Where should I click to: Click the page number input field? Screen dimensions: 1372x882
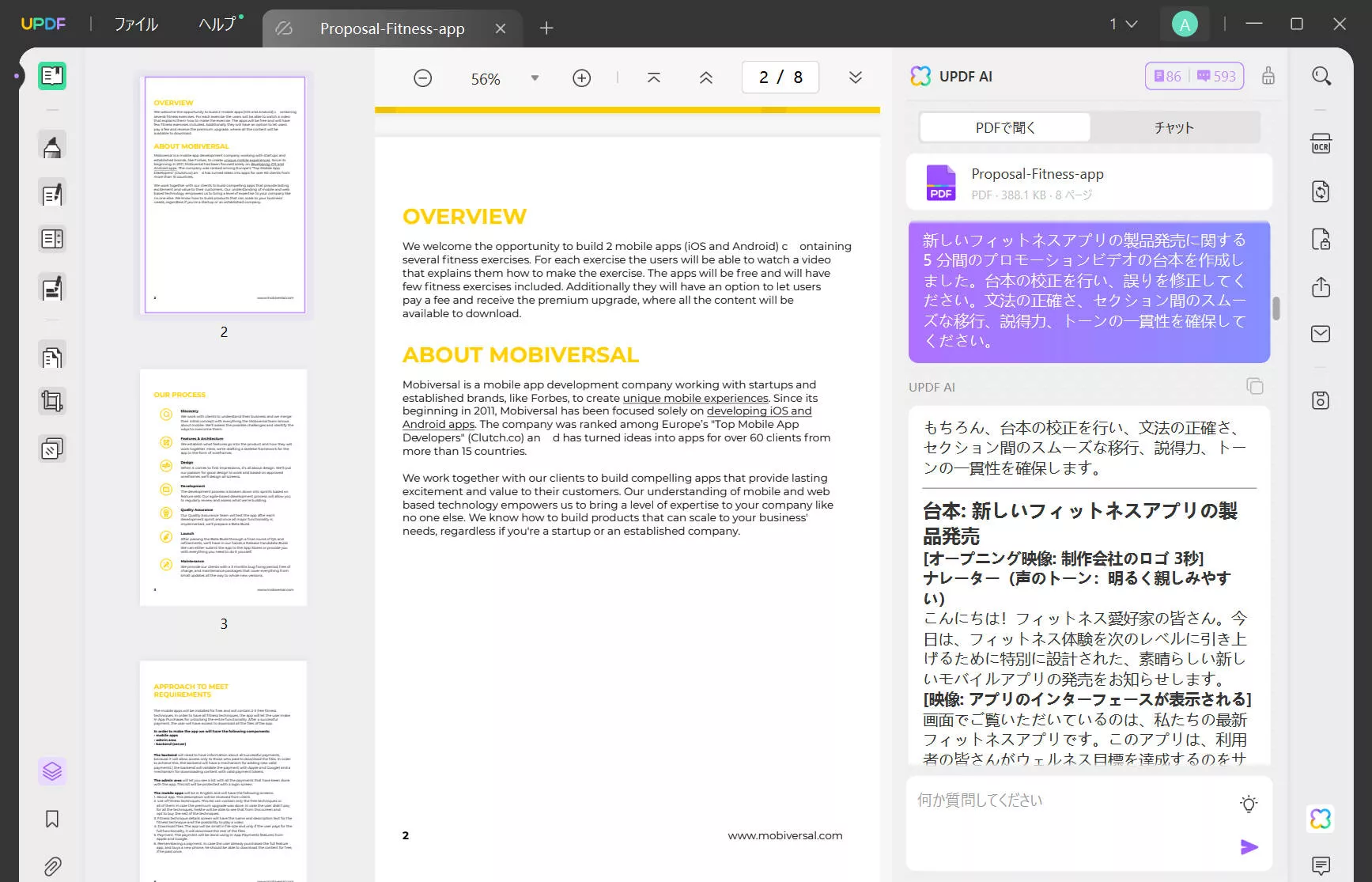780,78
